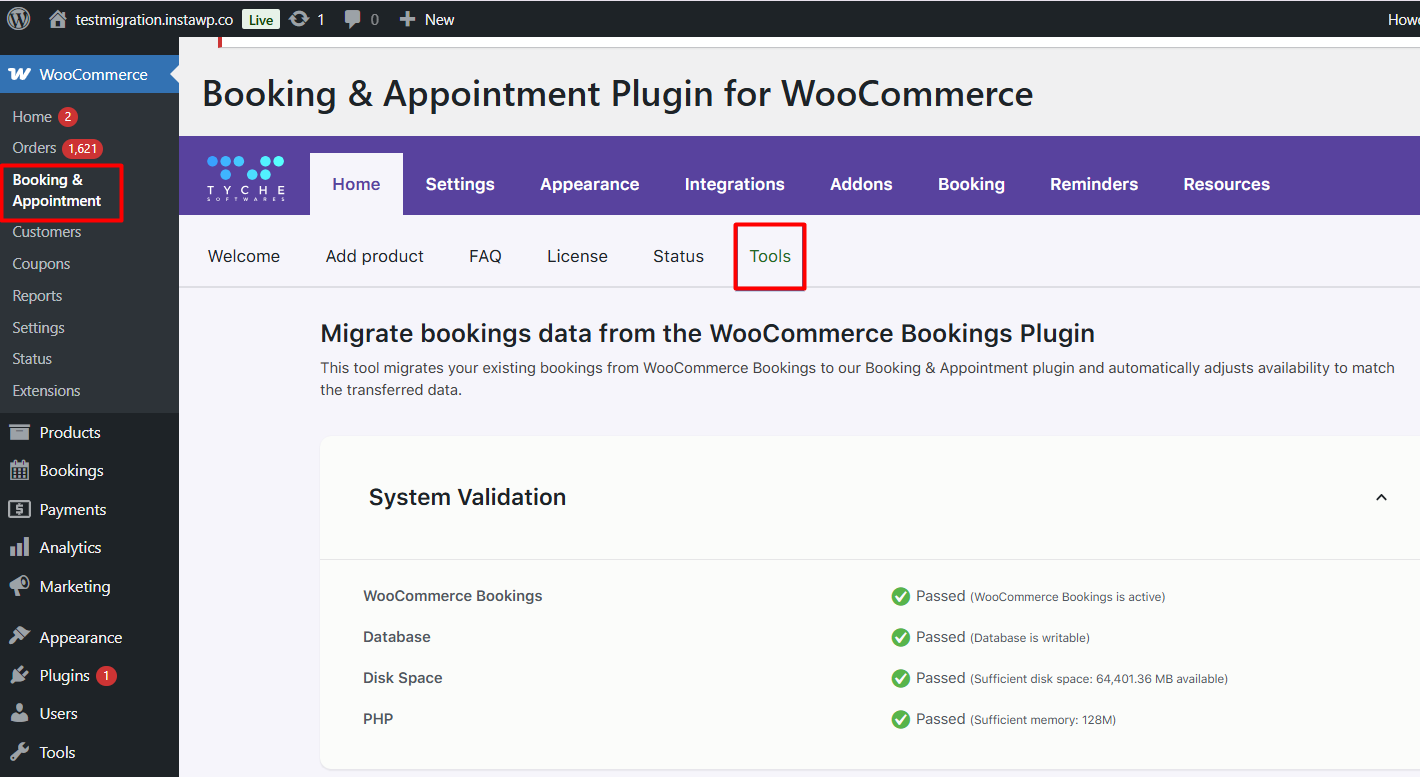The height and width of the screenshot is (777, 1420).
Task: Open WooCommerce Orders page
Action: (x=35, y=148)
